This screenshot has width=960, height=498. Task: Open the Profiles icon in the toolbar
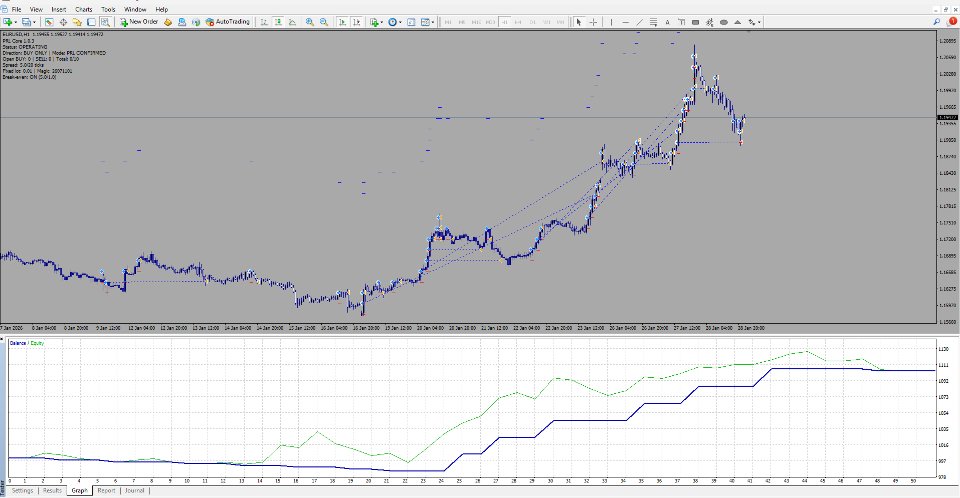tap(26, 22)
